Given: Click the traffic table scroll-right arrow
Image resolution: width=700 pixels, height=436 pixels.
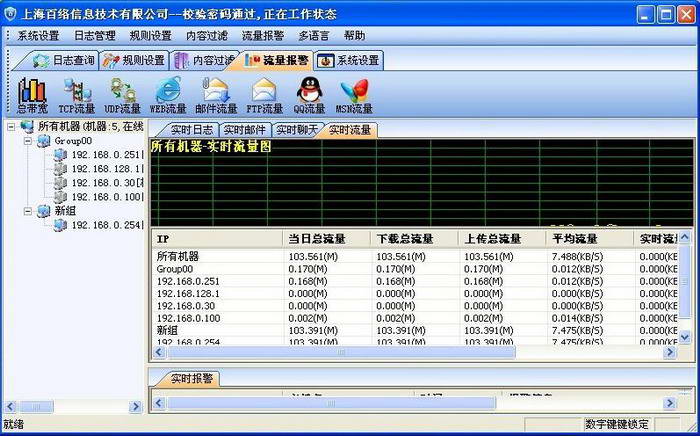Looking at the screenshot, I should (x=670, y=353).
